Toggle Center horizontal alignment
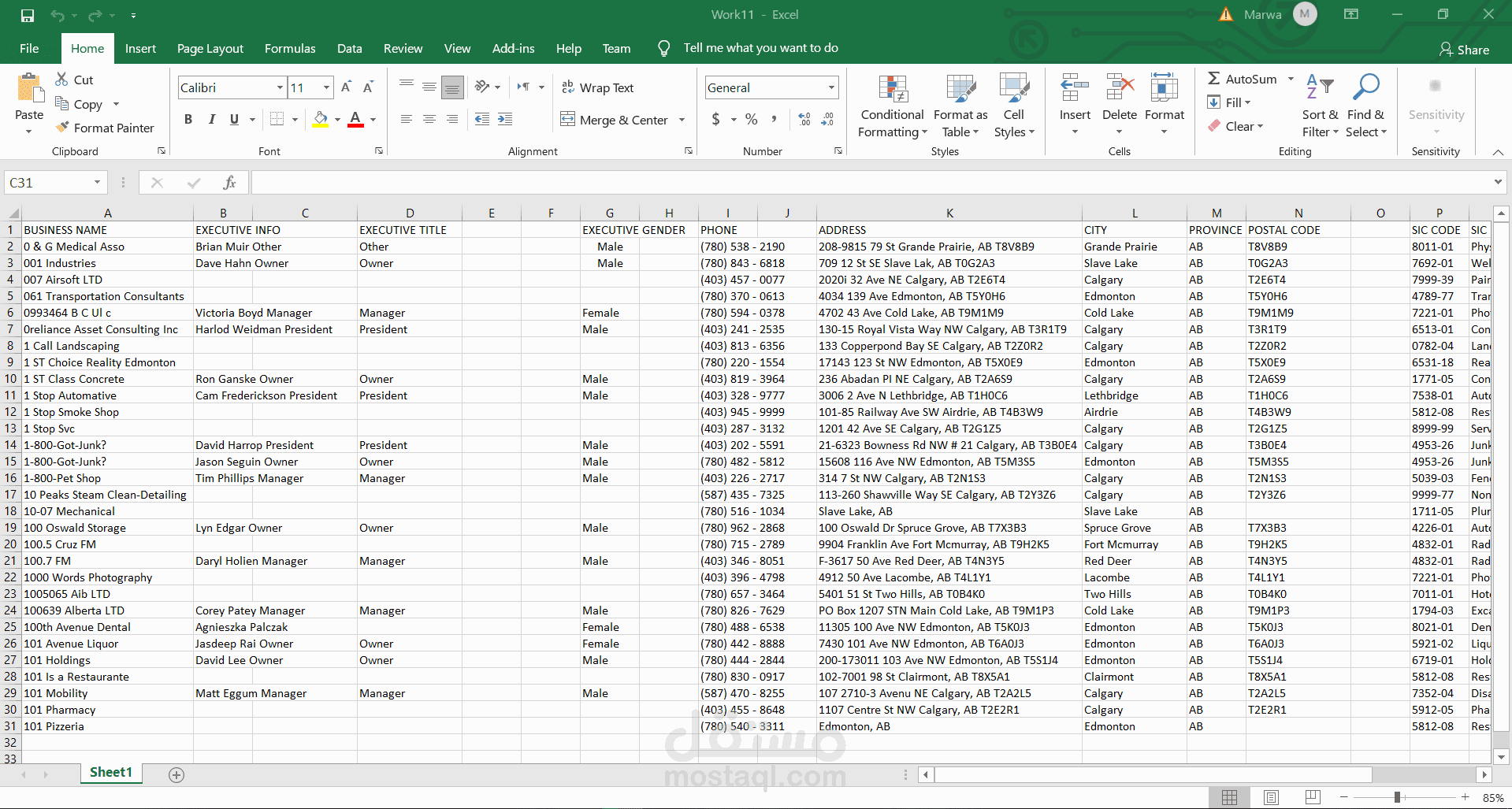The height and width of the screenshot is (809, 1512). point(429,119)
